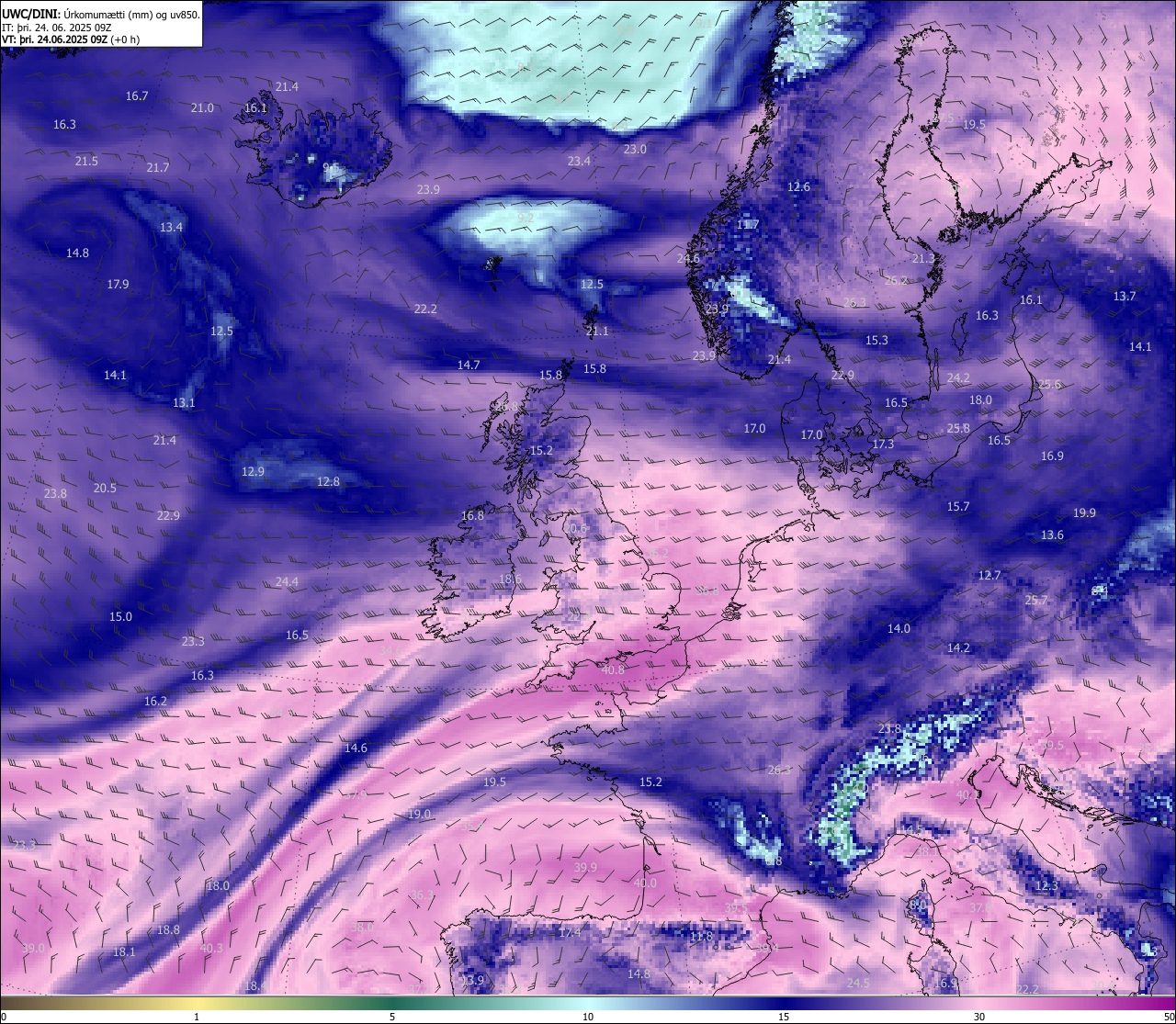Click the map value 16.7
Screen dimensions: 1176x1024
(x=137, y=96)
